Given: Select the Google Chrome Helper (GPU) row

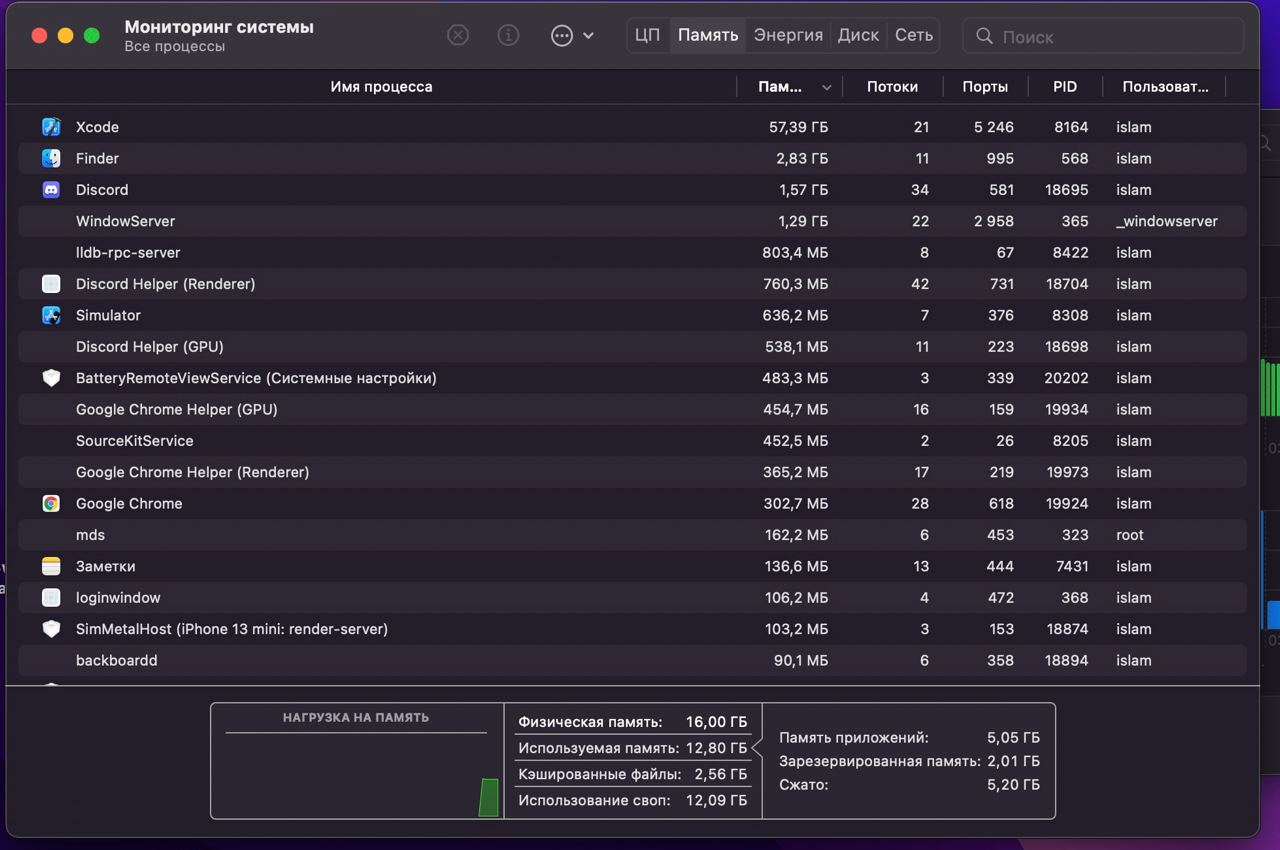Looking at the screenshot, I should (x=632, y=409).
